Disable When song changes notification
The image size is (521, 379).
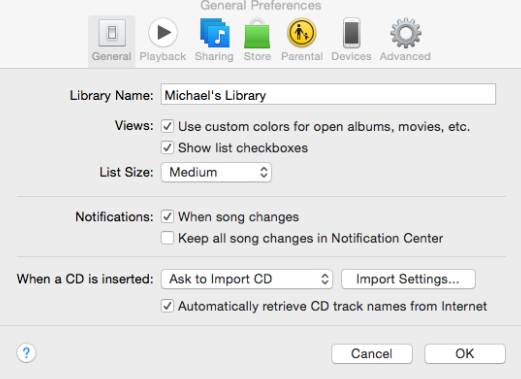(x=167, y=217)
